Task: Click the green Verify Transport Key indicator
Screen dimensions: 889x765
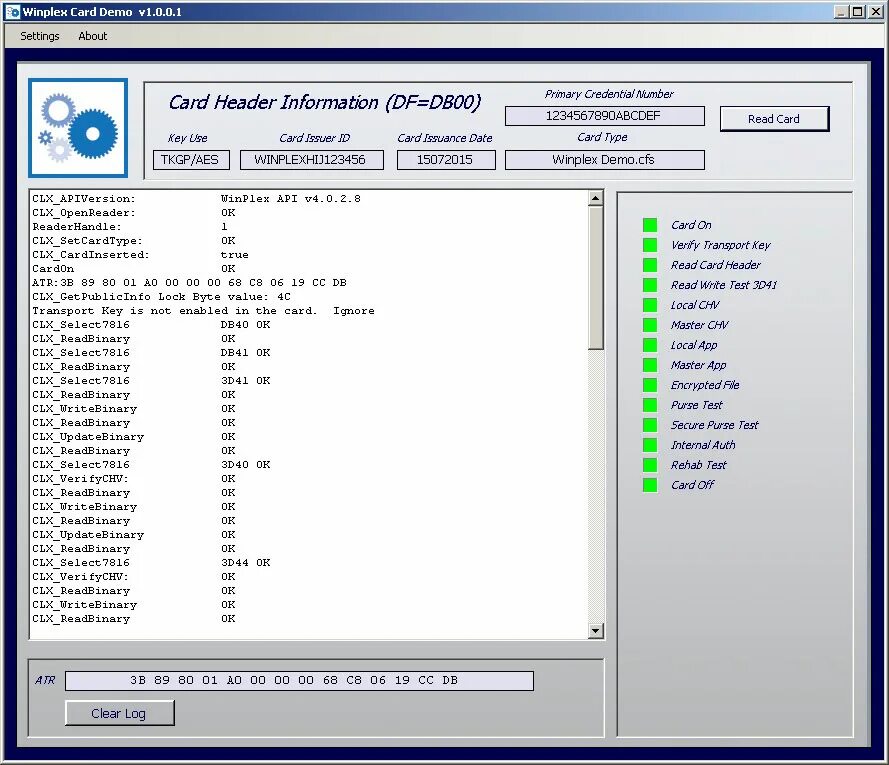Action: click(x=650, y=245)
